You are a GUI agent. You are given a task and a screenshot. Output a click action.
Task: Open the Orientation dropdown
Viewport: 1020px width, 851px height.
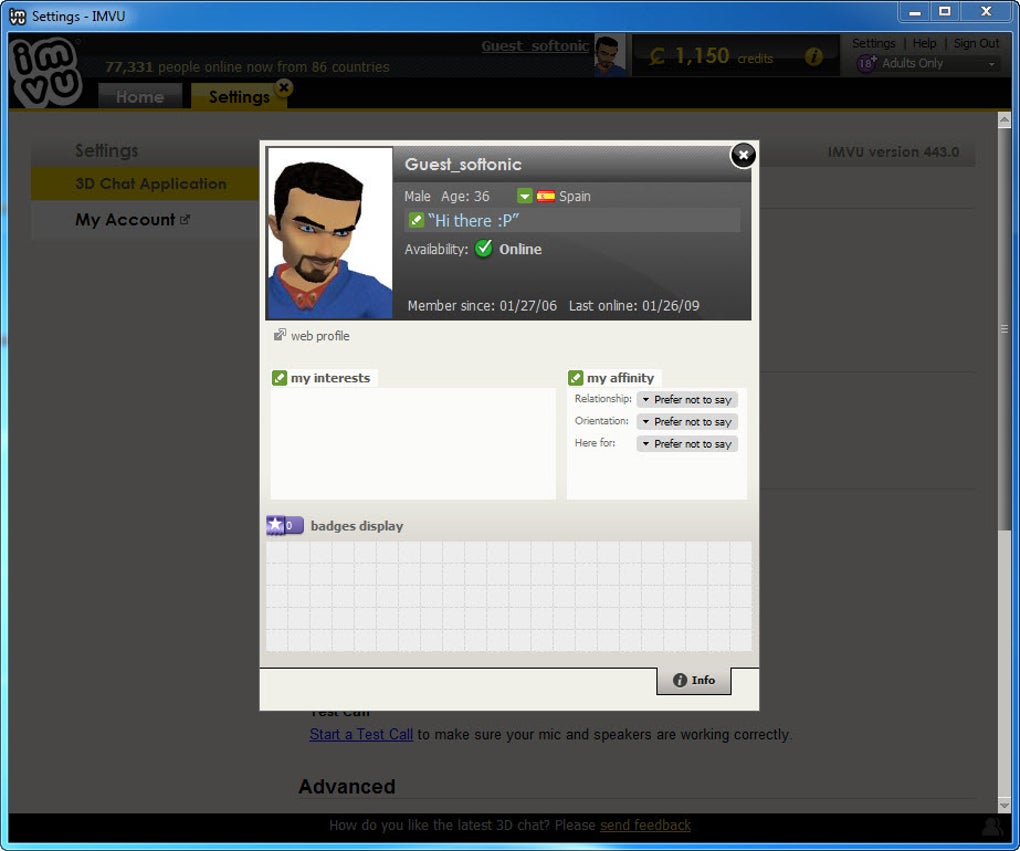coord(687,422)
